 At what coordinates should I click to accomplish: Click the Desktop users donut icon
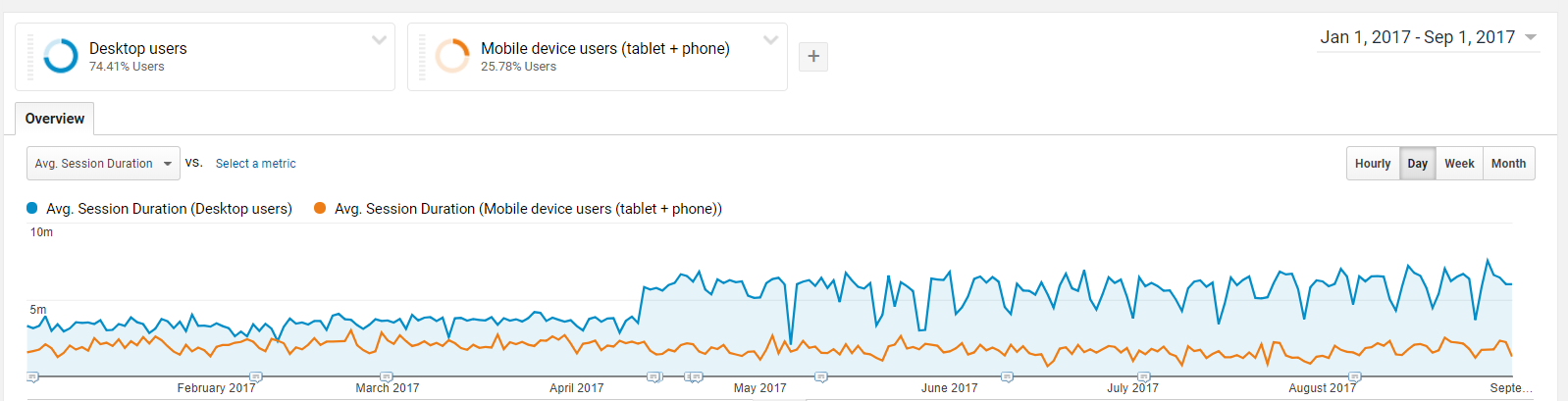click(x=61, y=56)
